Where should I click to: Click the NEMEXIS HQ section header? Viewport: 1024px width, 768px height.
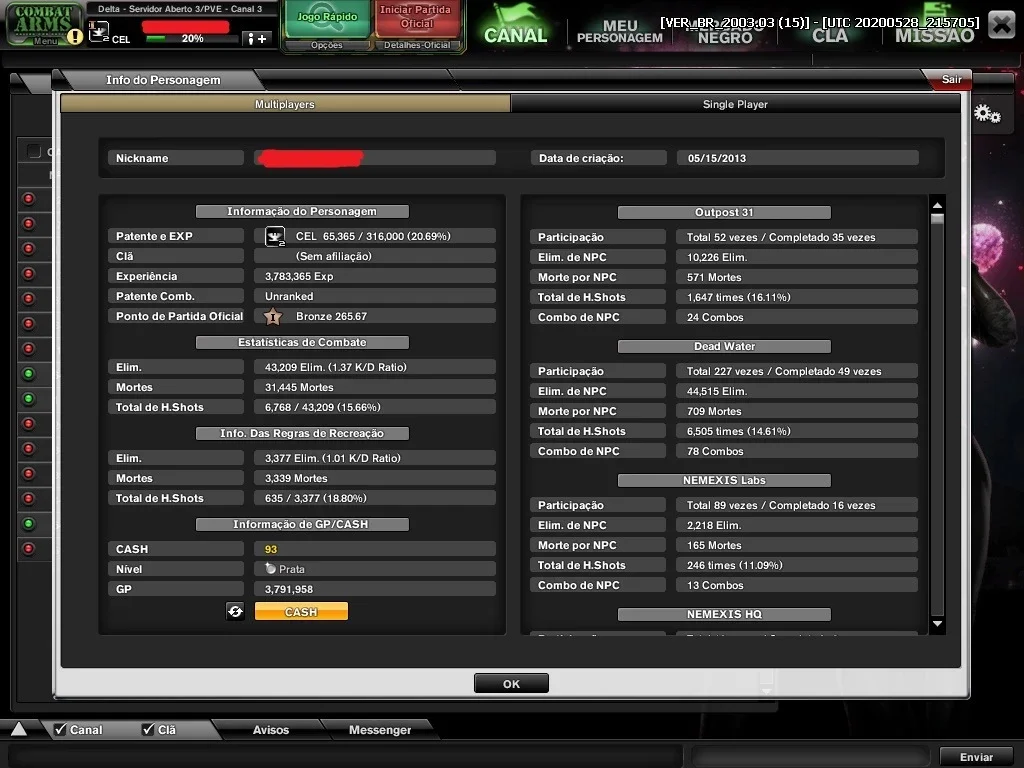click(724, 614)
